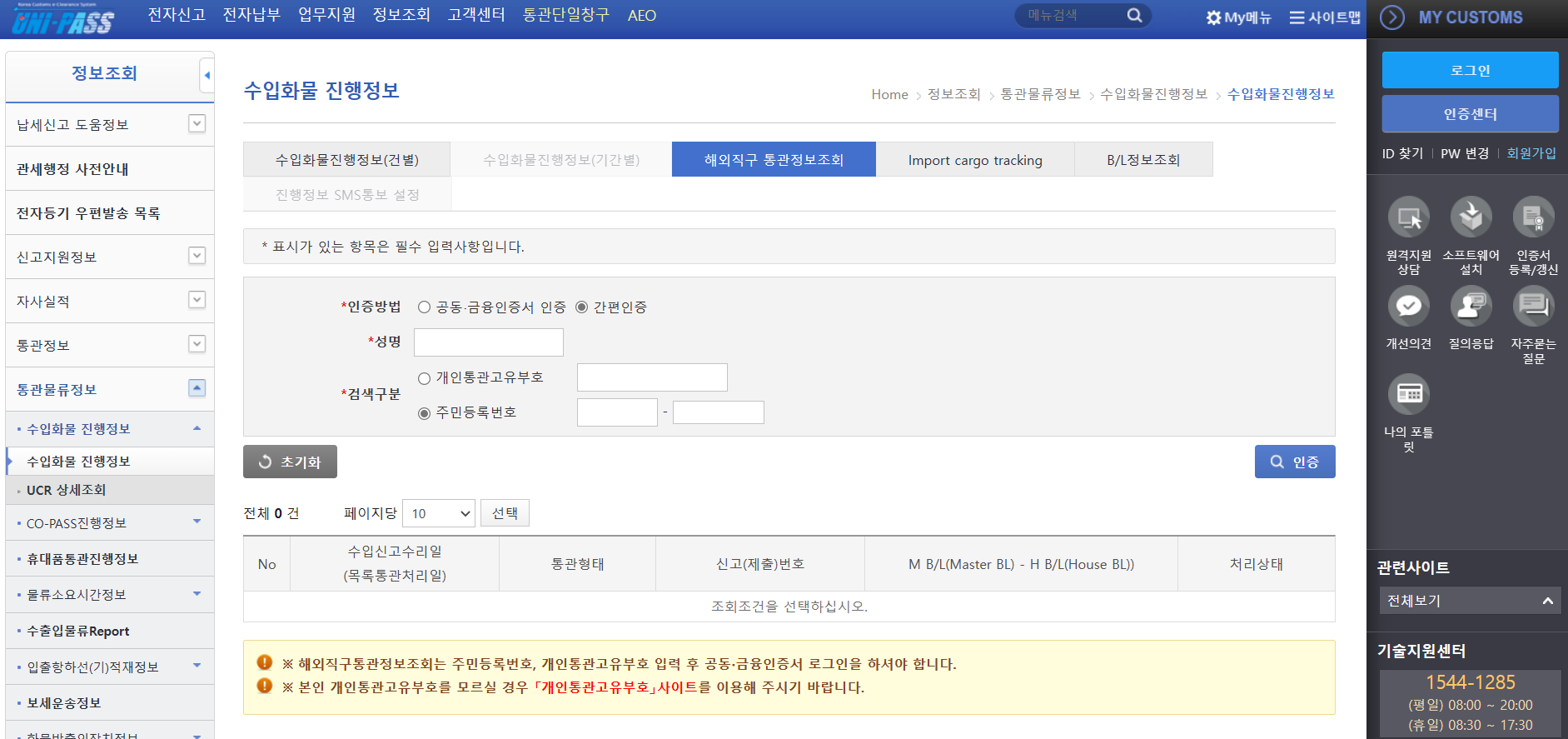Open 질의응답 icon
The width and height of the screenshot is (1568, 739).
click(1471, 306)
